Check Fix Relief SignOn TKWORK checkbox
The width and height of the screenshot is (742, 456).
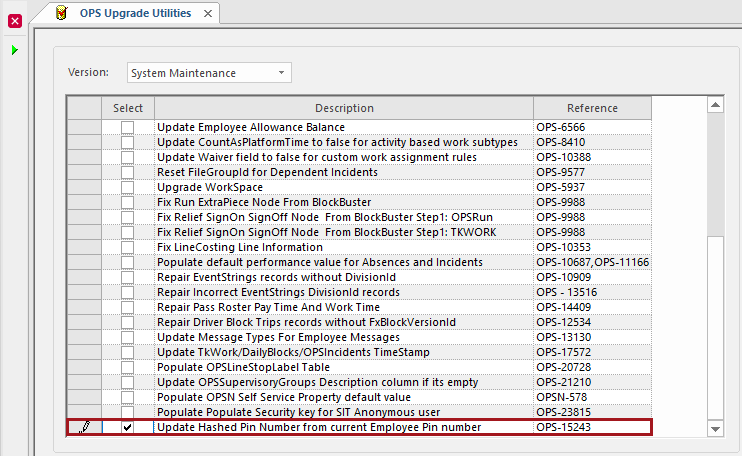click(127, 232)
